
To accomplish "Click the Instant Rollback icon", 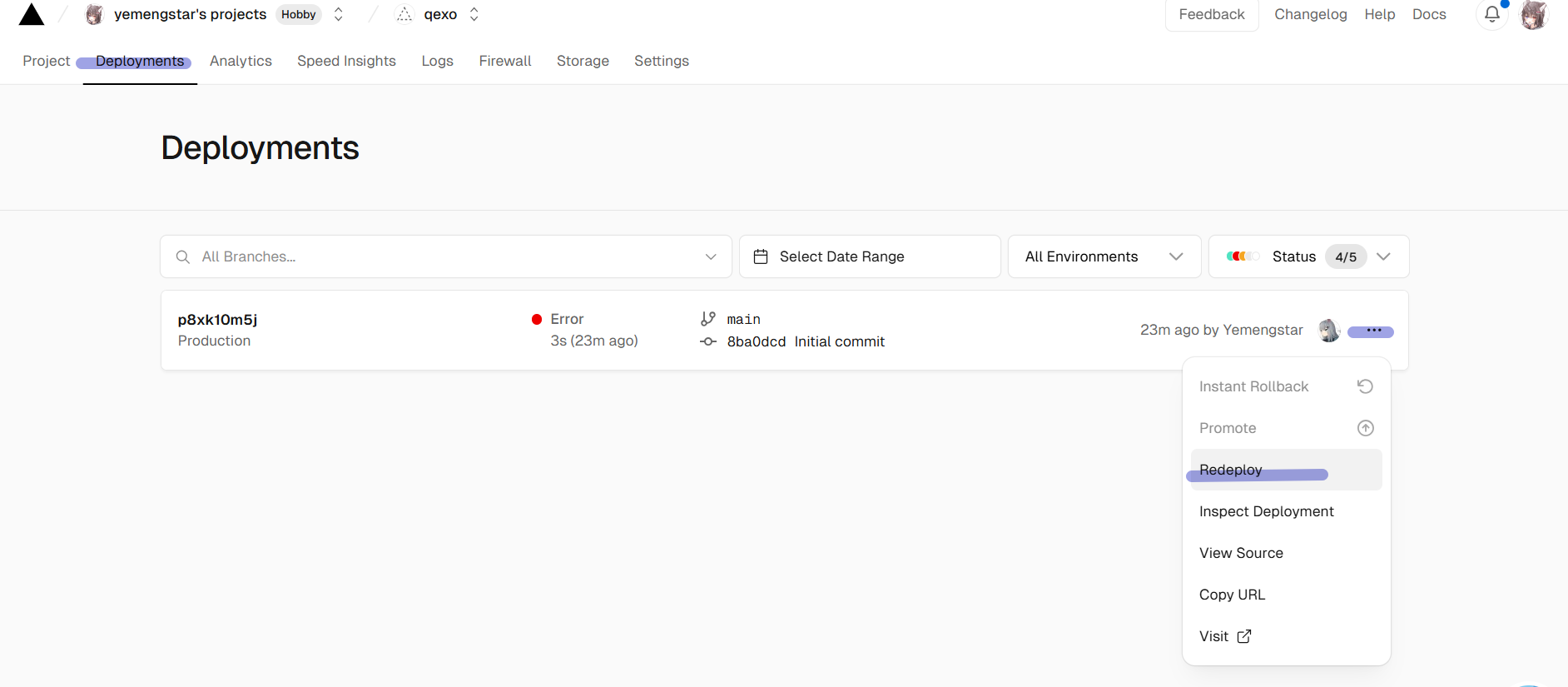I will click(x=1365, y=386).
